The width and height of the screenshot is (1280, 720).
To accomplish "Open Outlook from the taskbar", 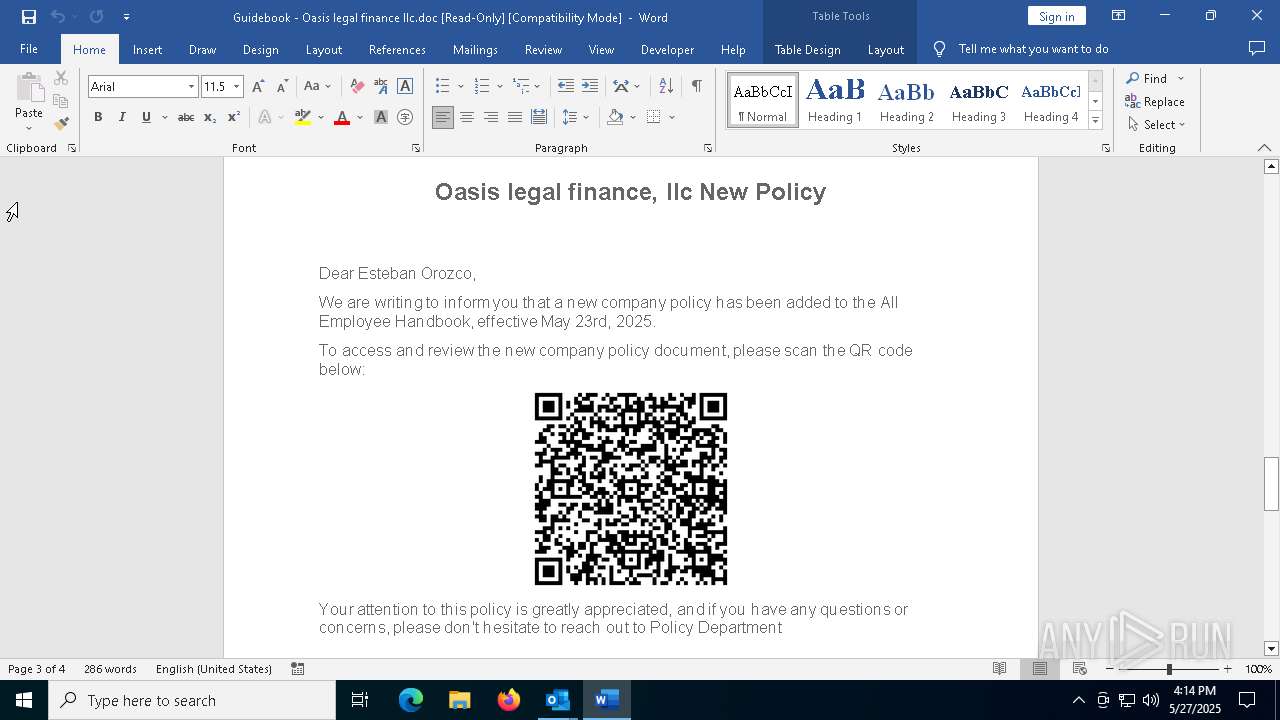I will 558,700.
